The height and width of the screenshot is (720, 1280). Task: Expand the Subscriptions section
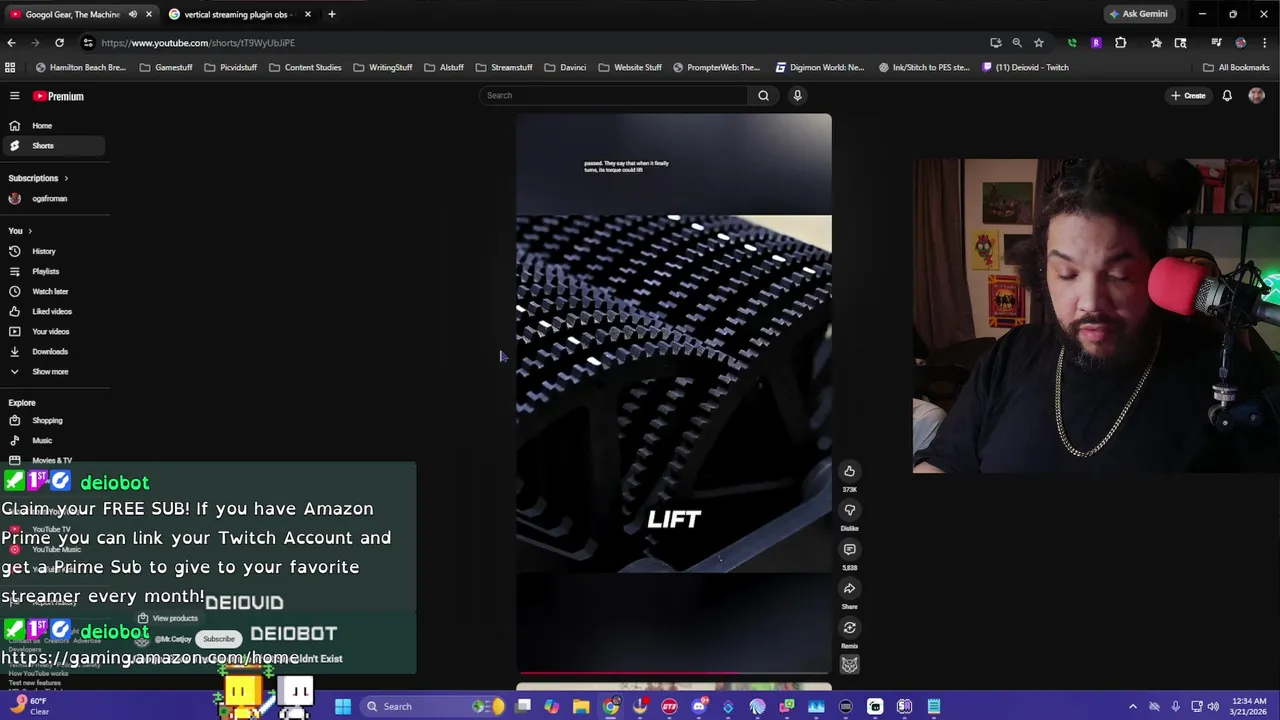66,178
